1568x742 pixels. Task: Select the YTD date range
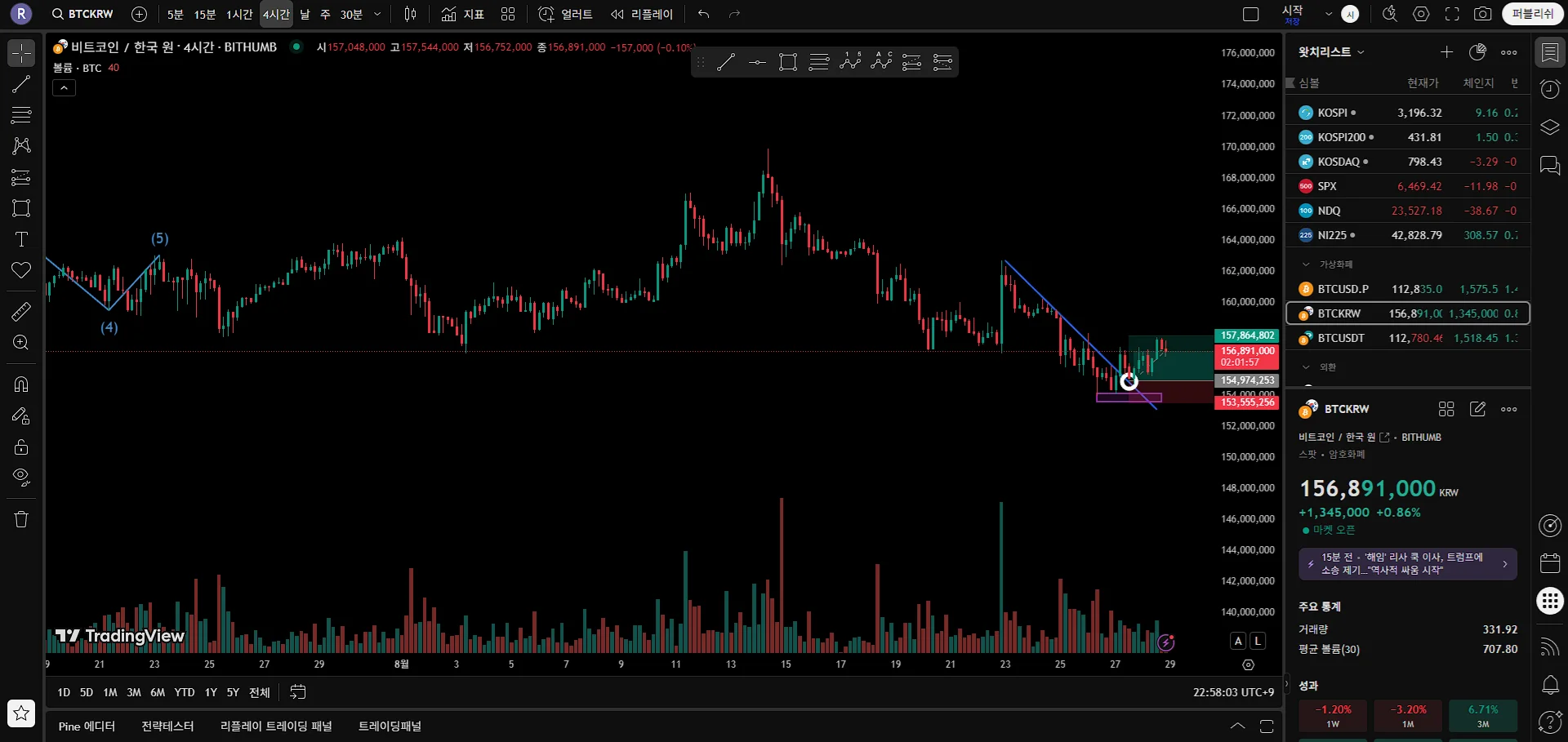[185, 692]
